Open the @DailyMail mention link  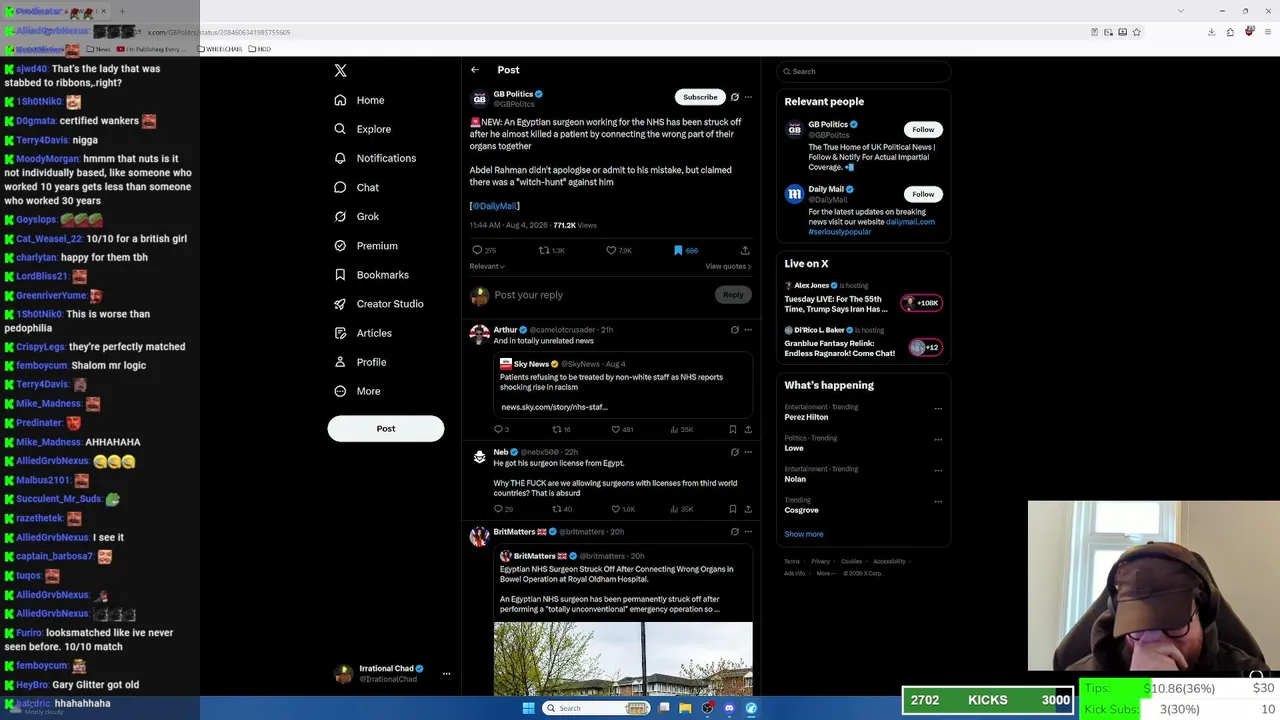(495, 206)
